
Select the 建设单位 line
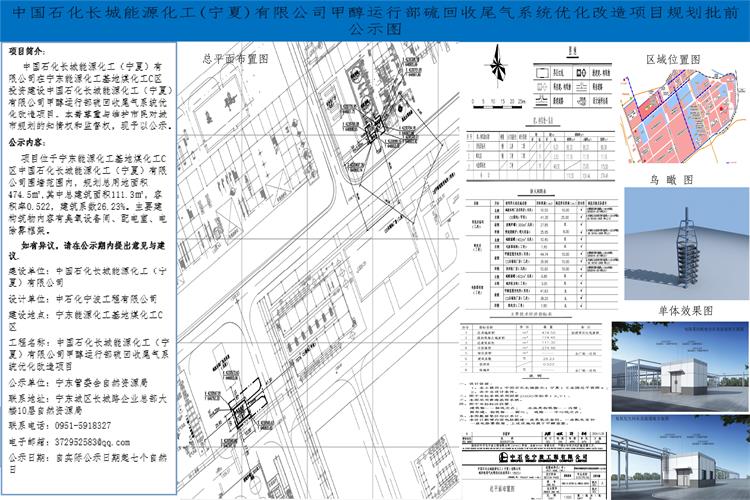point(87,277)
